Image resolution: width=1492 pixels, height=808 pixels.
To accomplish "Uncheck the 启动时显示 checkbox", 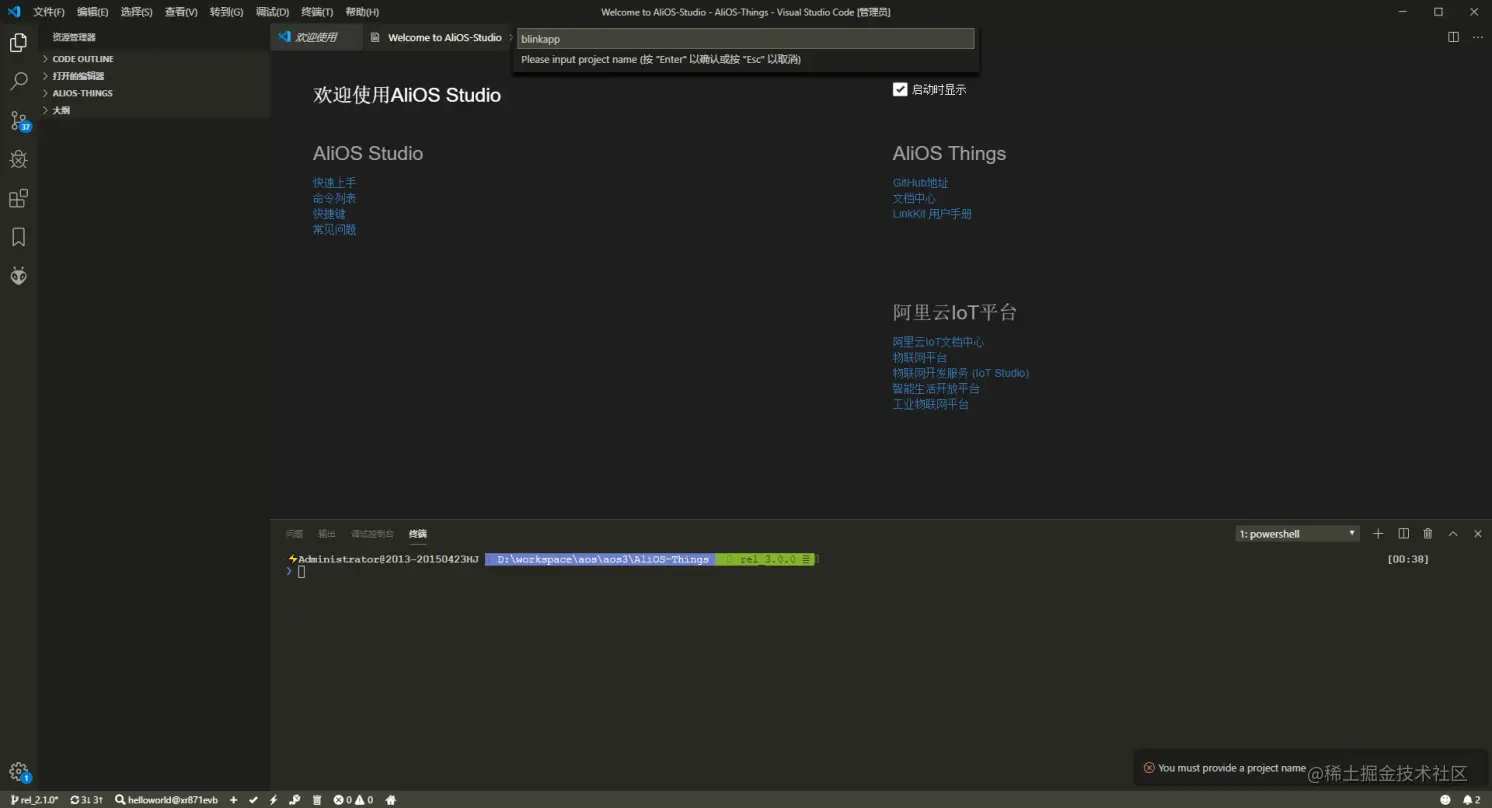I will click(900, 89).
